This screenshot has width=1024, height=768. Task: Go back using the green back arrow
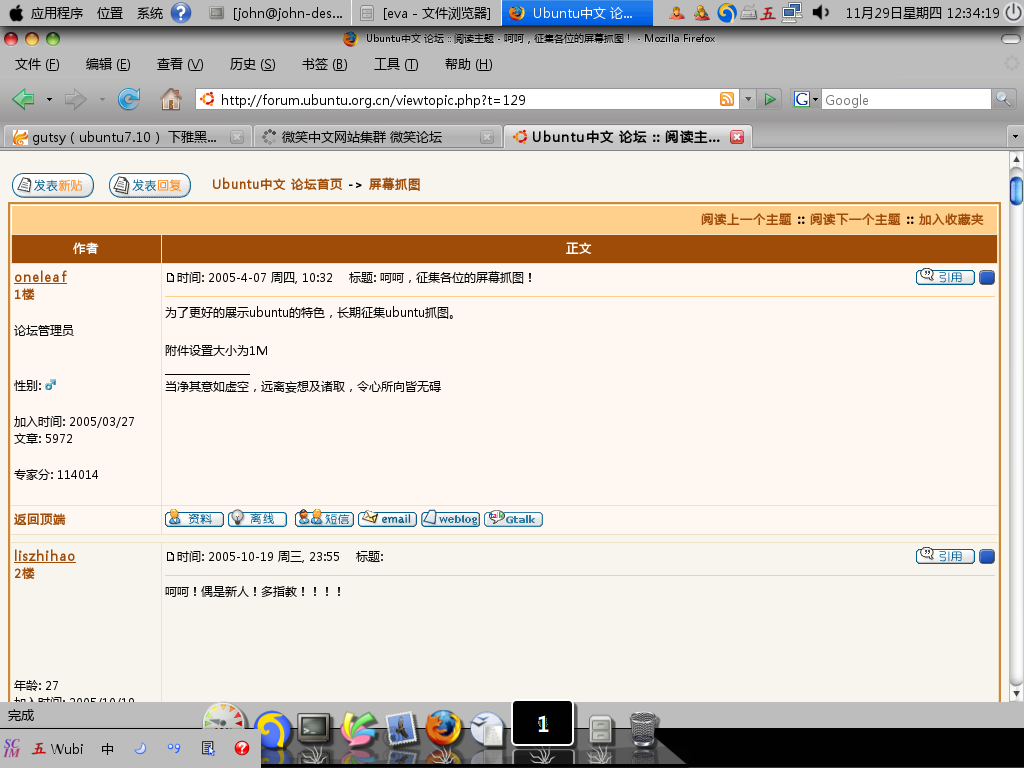24,99
